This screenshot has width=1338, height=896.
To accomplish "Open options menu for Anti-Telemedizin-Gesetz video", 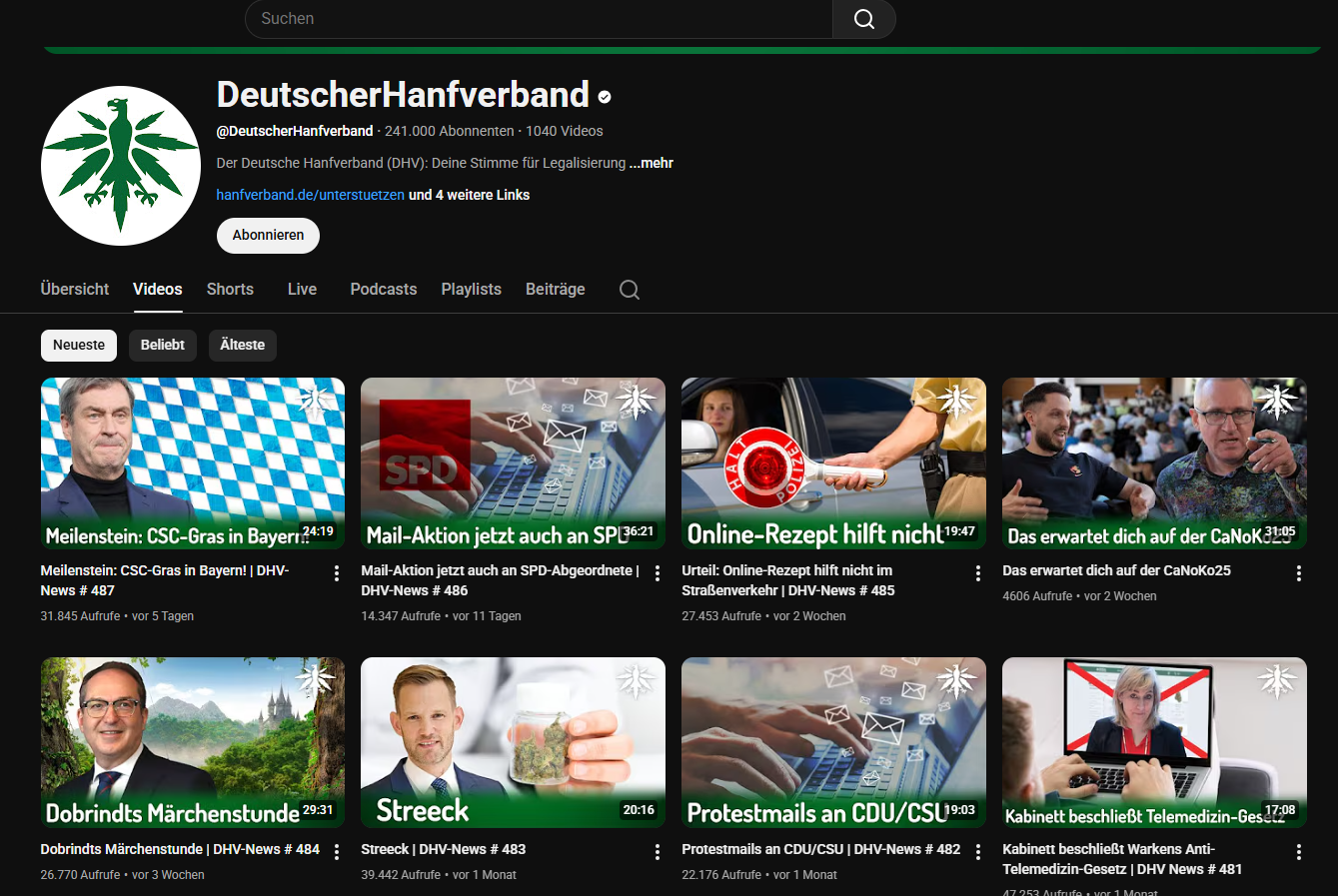I will 1299,852.
